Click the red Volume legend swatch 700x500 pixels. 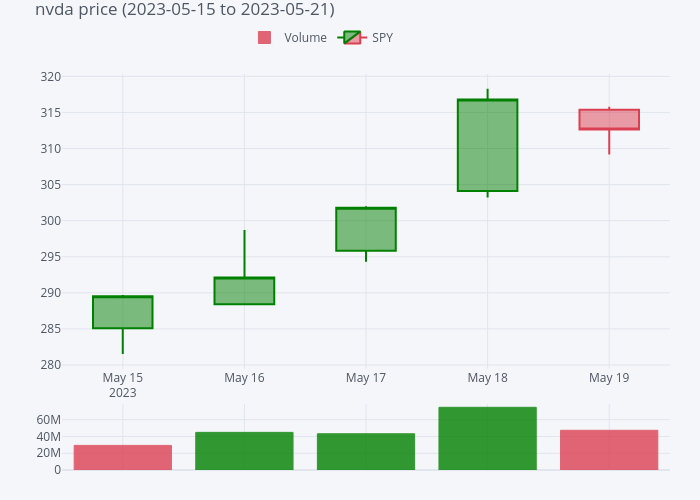tap(264, 38)
